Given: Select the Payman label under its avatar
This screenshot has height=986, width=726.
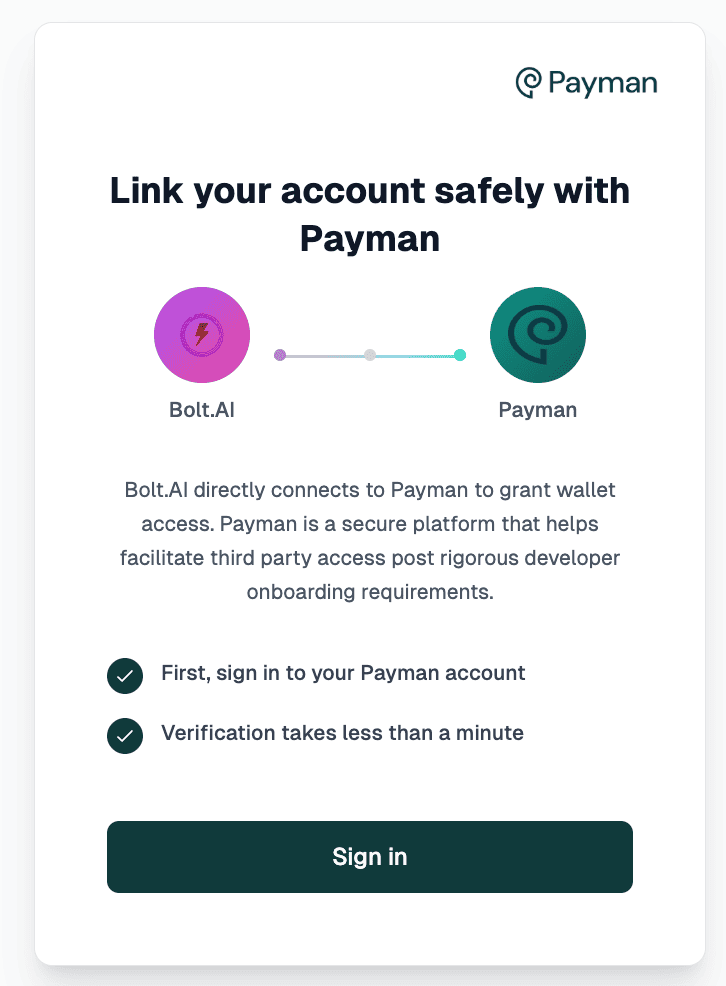Looking at the screenshot, I should (537, 409).
